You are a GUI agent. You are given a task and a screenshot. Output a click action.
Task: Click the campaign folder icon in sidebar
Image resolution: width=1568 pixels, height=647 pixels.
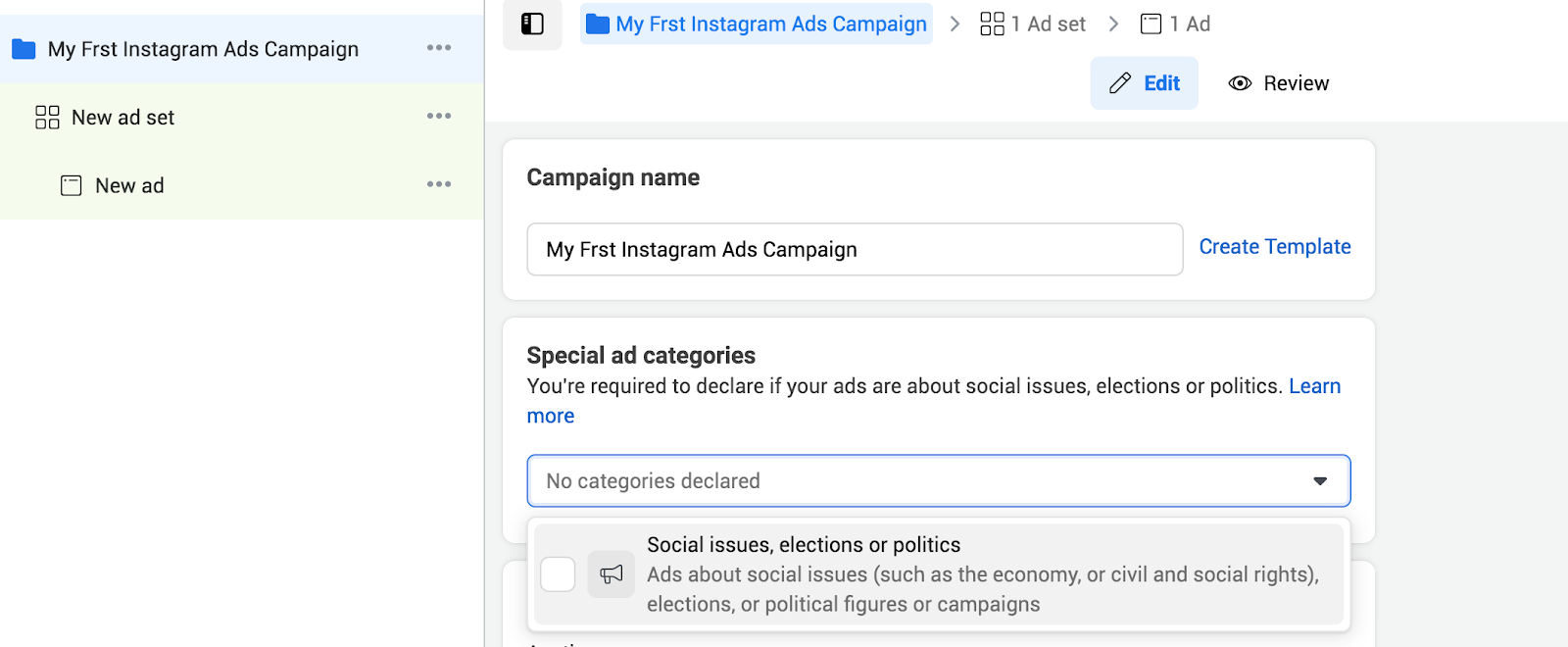pyautogui.click(x=24, y=49)
